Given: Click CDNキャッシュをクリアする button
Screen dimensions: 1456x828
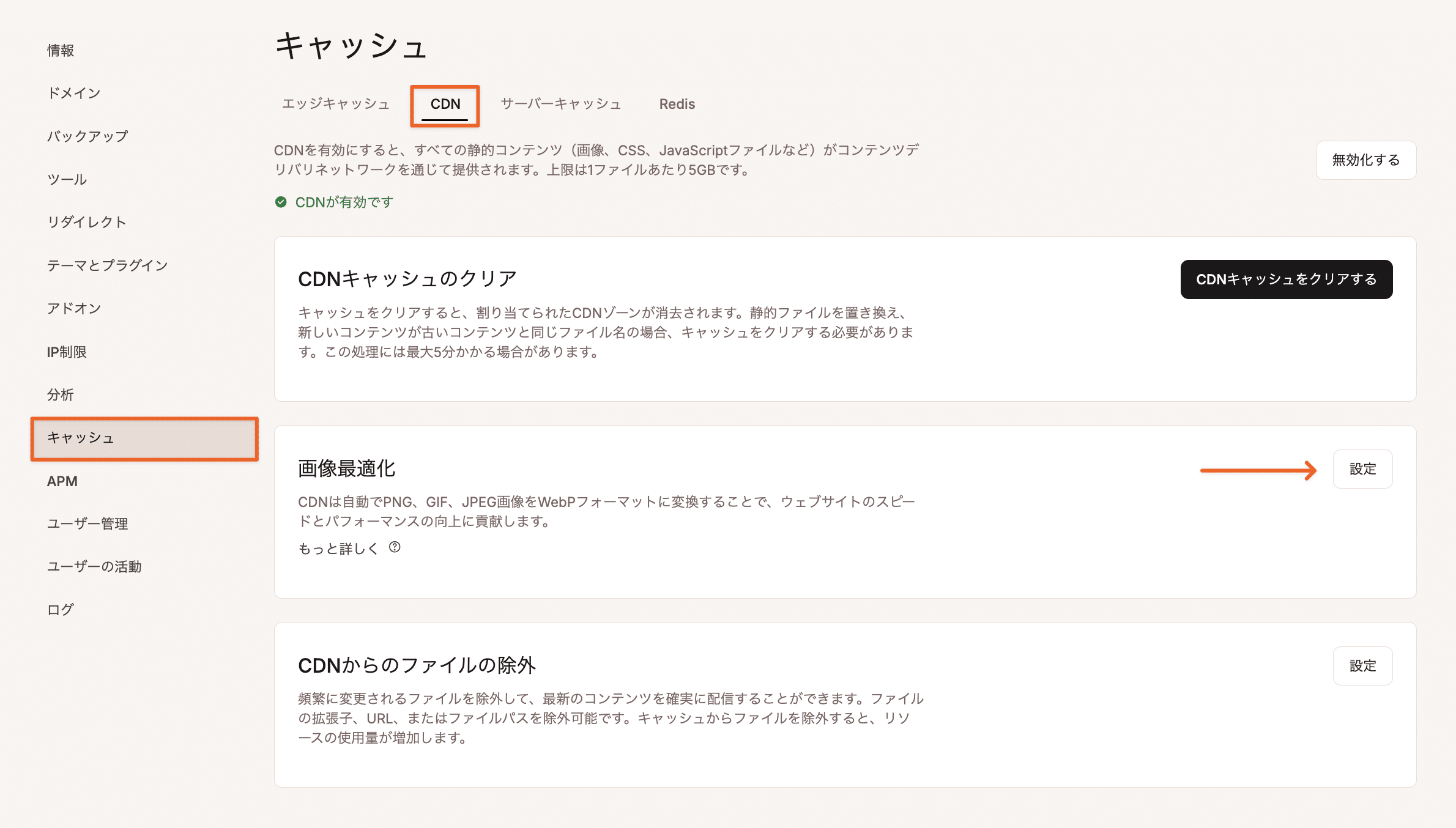Looking at the screenshot, I should point(1286,279).
